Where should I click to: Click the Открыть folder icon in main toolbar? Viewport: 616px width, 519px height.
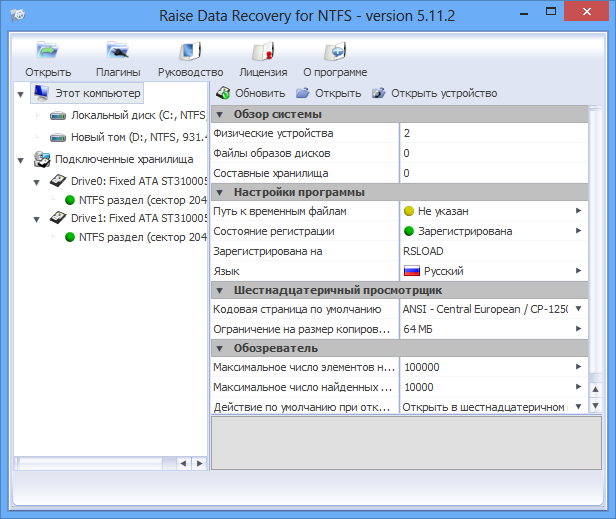coord(48,50)
